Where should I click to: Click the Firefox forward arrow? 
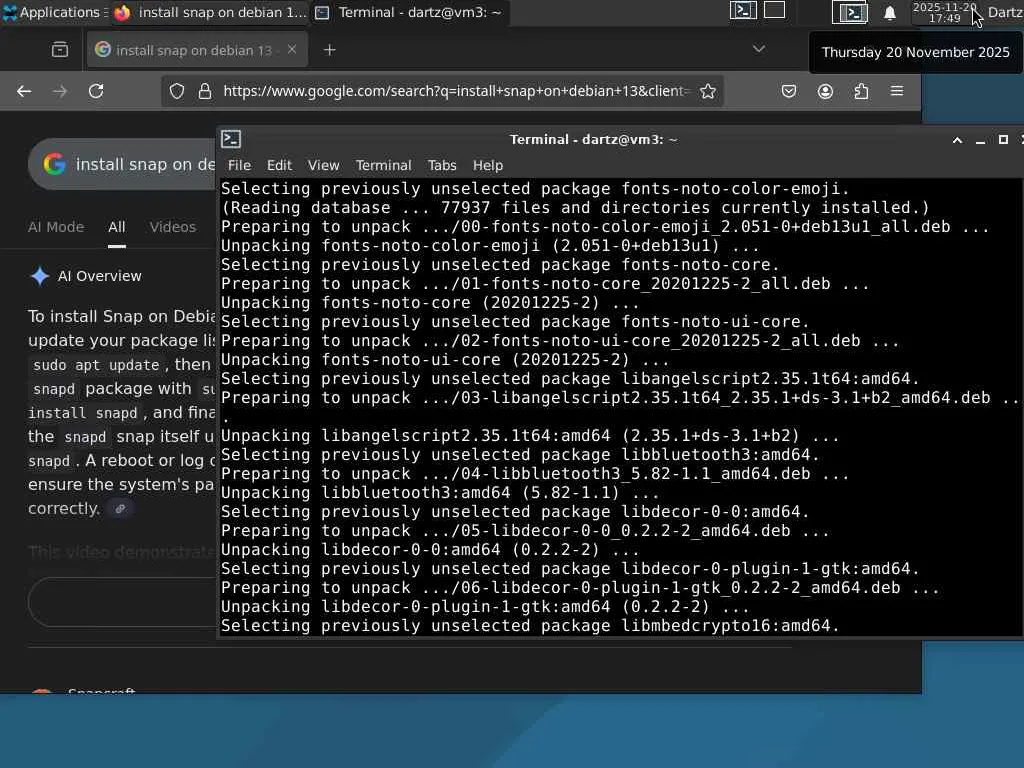60,91
